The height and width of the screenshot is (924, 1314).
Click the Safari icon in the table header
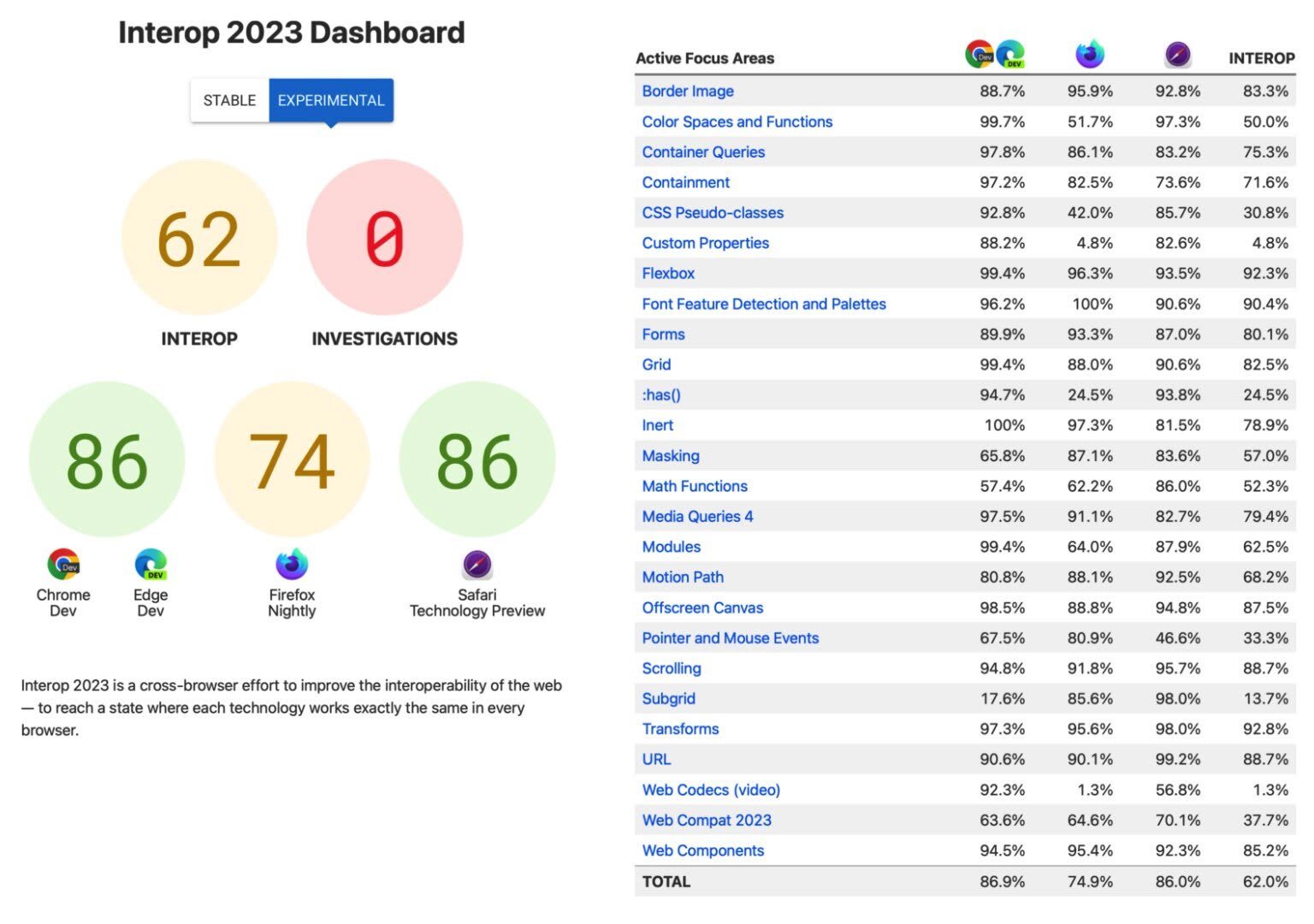[x=1178, y=56]
